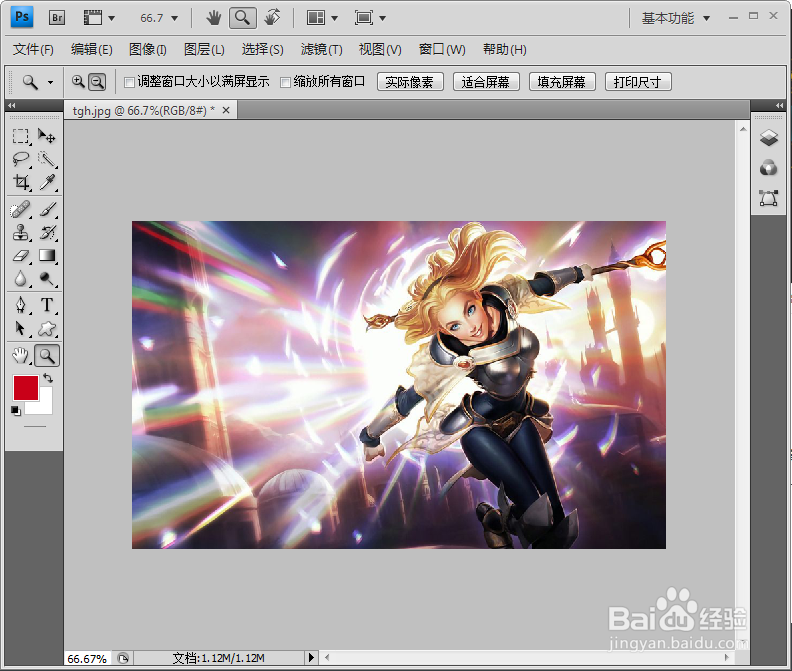The height and width of the screenshot is (671, 792).
Task: Click the white background color swatch
Action: point(46,406)
